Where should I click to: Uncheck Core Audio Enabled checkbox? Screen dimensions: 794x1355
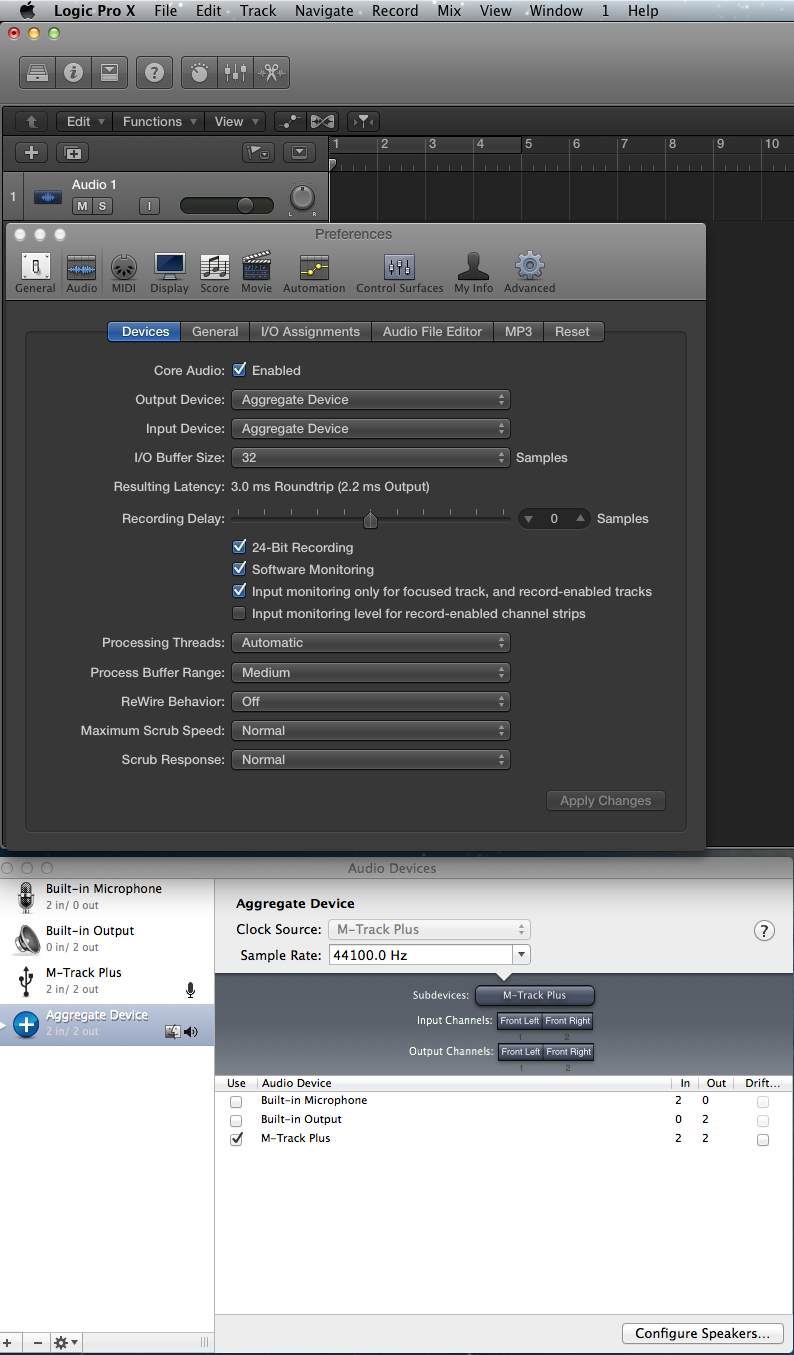[239, 370]
